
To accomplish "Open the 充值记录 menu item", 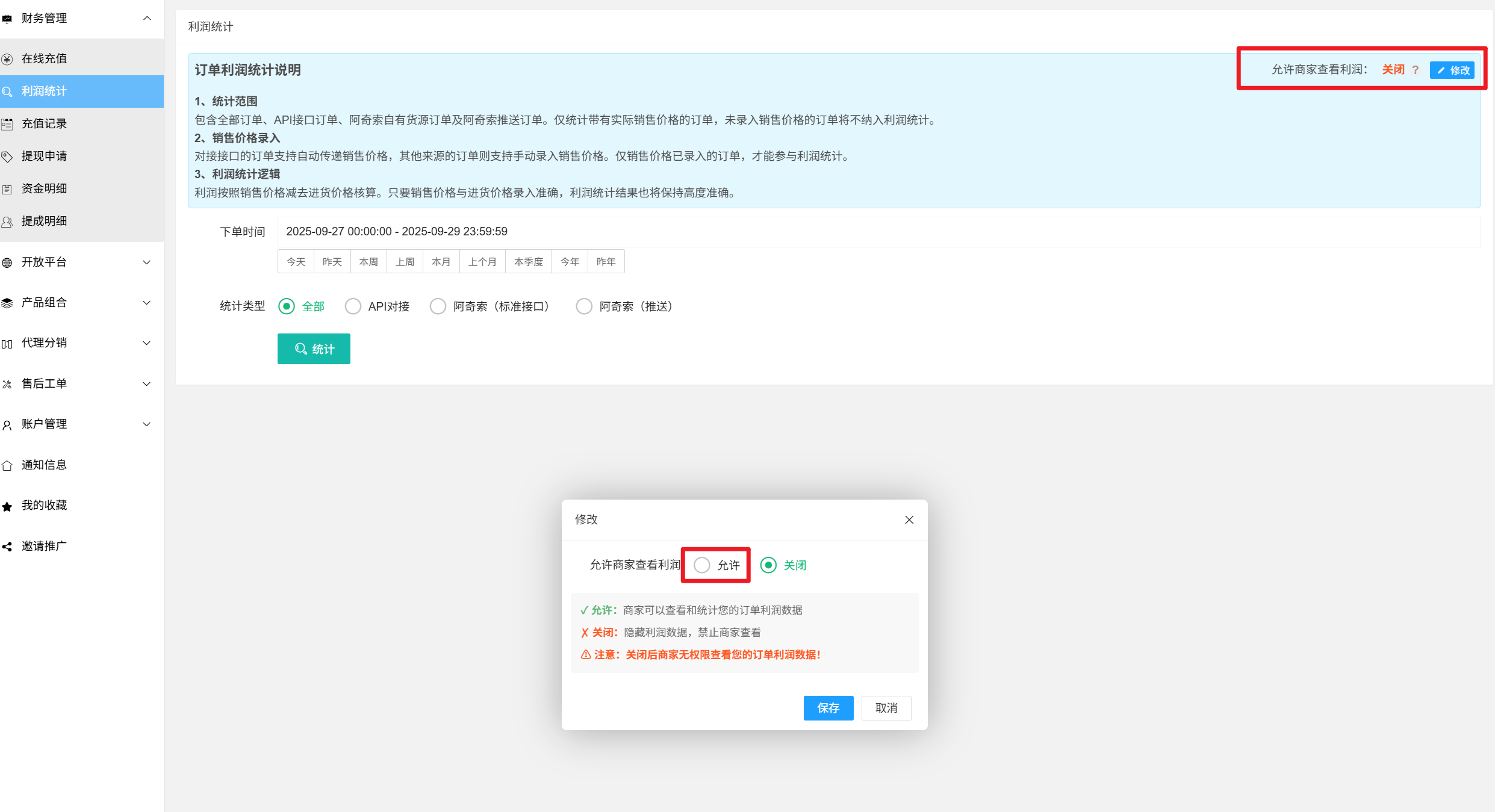I will tap(45, 123).
